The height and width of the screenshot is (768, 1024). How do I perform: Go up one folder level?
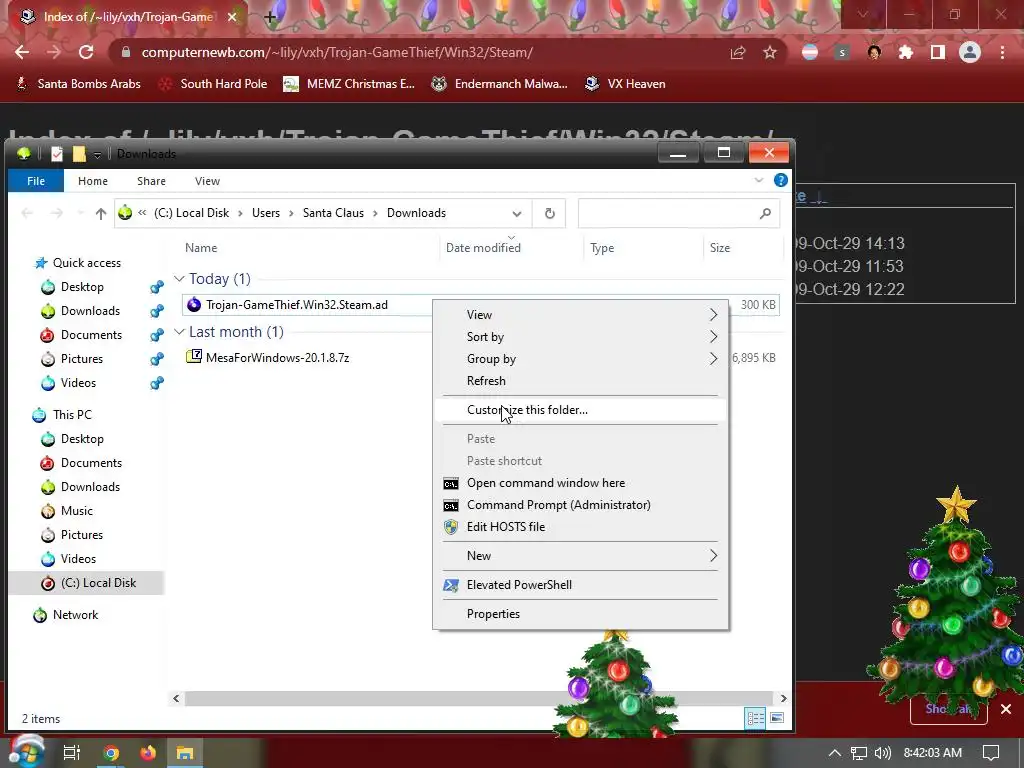click(x=101, y=213)
